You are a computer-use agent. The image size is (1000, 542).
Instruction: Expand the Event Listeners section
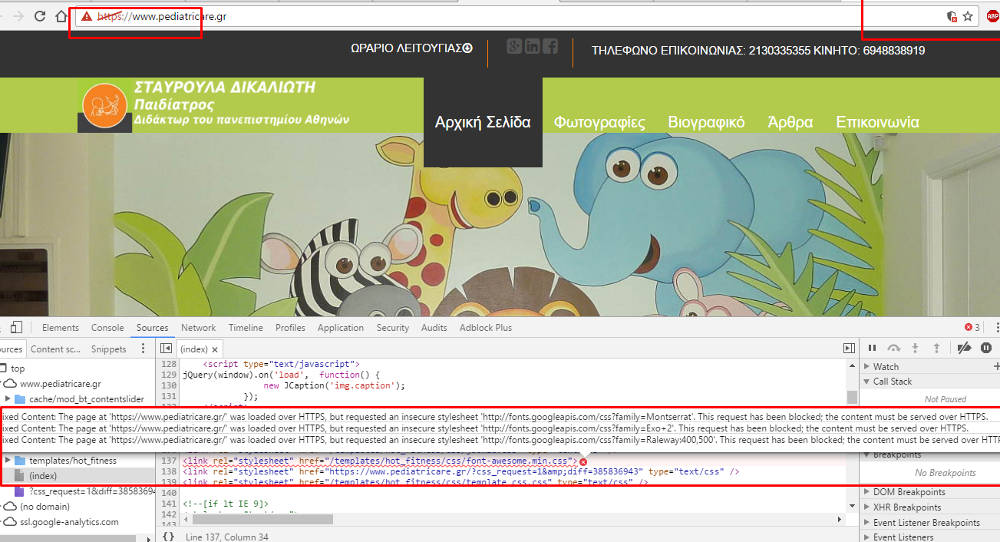click(867, 538)
